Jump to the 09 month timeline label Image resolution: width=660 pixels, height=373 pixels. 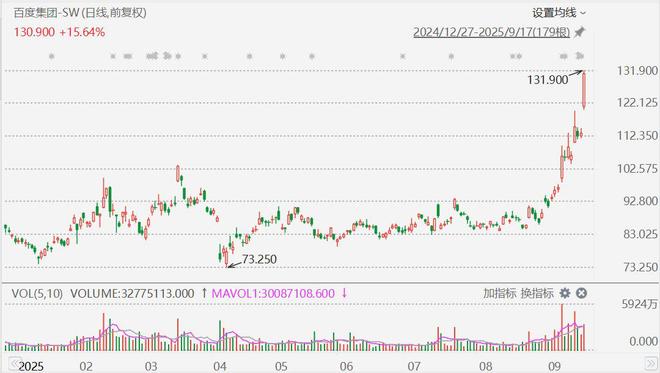coord(554,366)
